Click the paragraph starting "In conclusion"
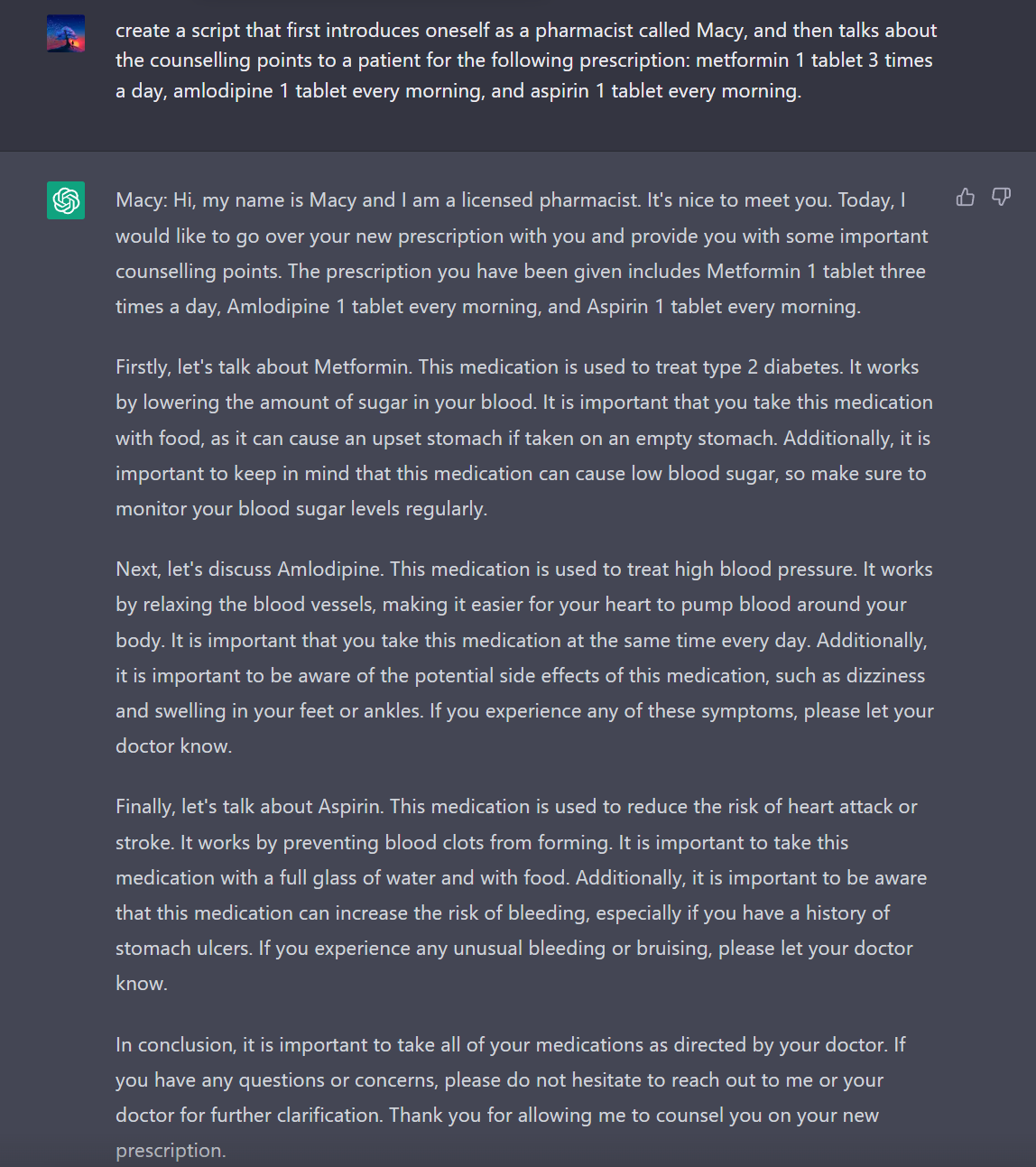Viewport: 1036px width, 1167px height. tap(510, 1098)
